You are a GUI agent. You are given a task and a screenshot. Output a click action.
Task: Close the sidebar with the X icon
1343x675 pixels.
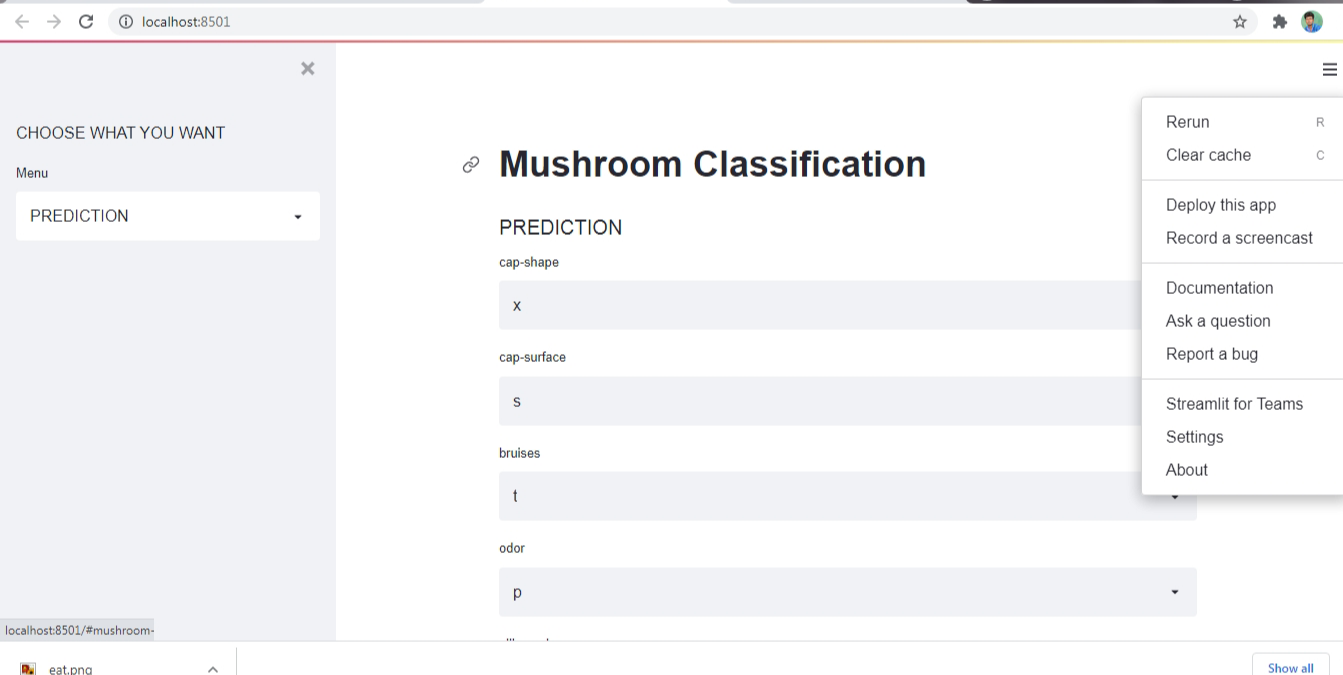(307, 68)
